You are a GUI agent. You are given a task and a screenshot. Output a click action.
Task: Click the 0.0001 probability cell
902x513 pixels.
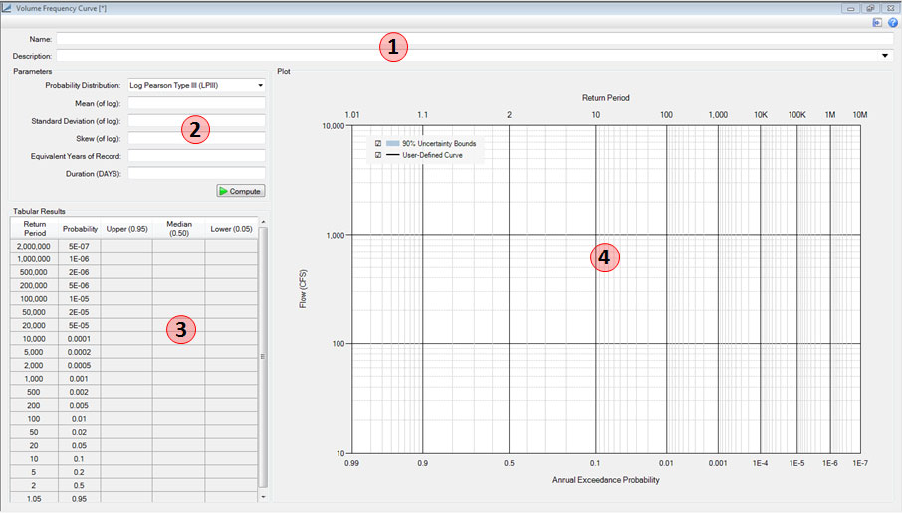point(79,339)
